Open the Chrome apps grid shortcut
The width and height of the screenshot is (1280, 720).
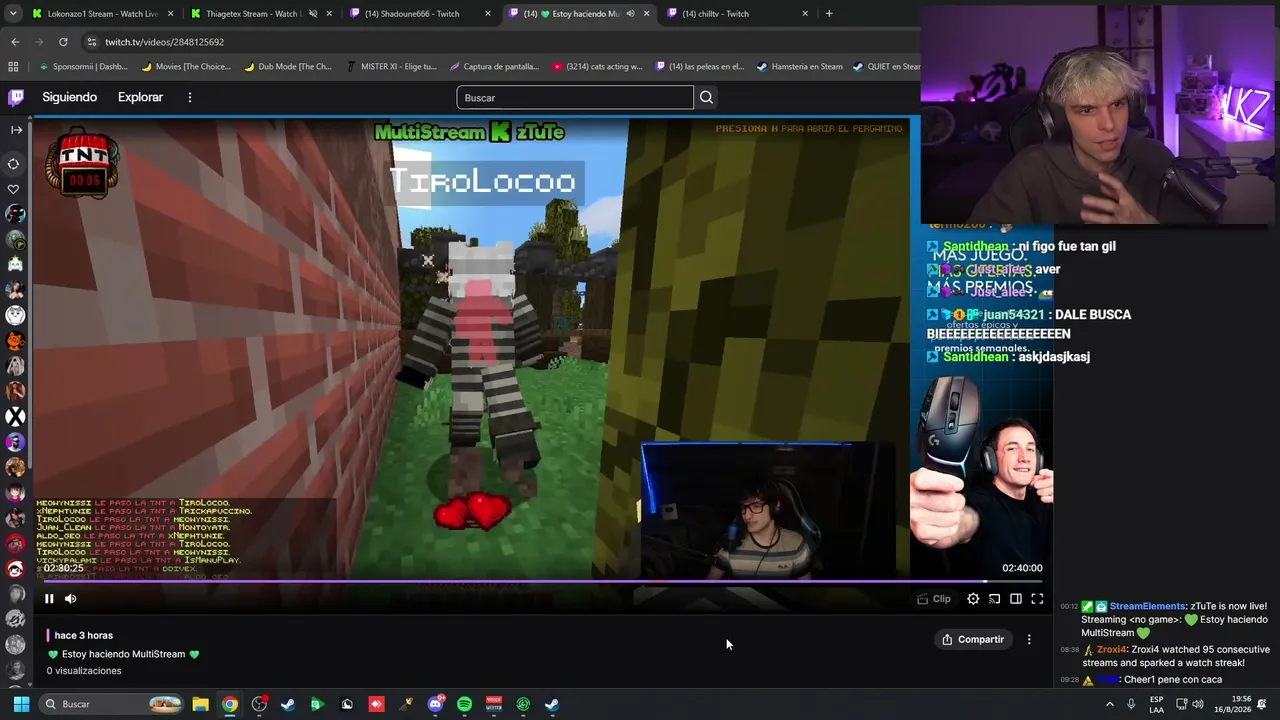(13, 67)
